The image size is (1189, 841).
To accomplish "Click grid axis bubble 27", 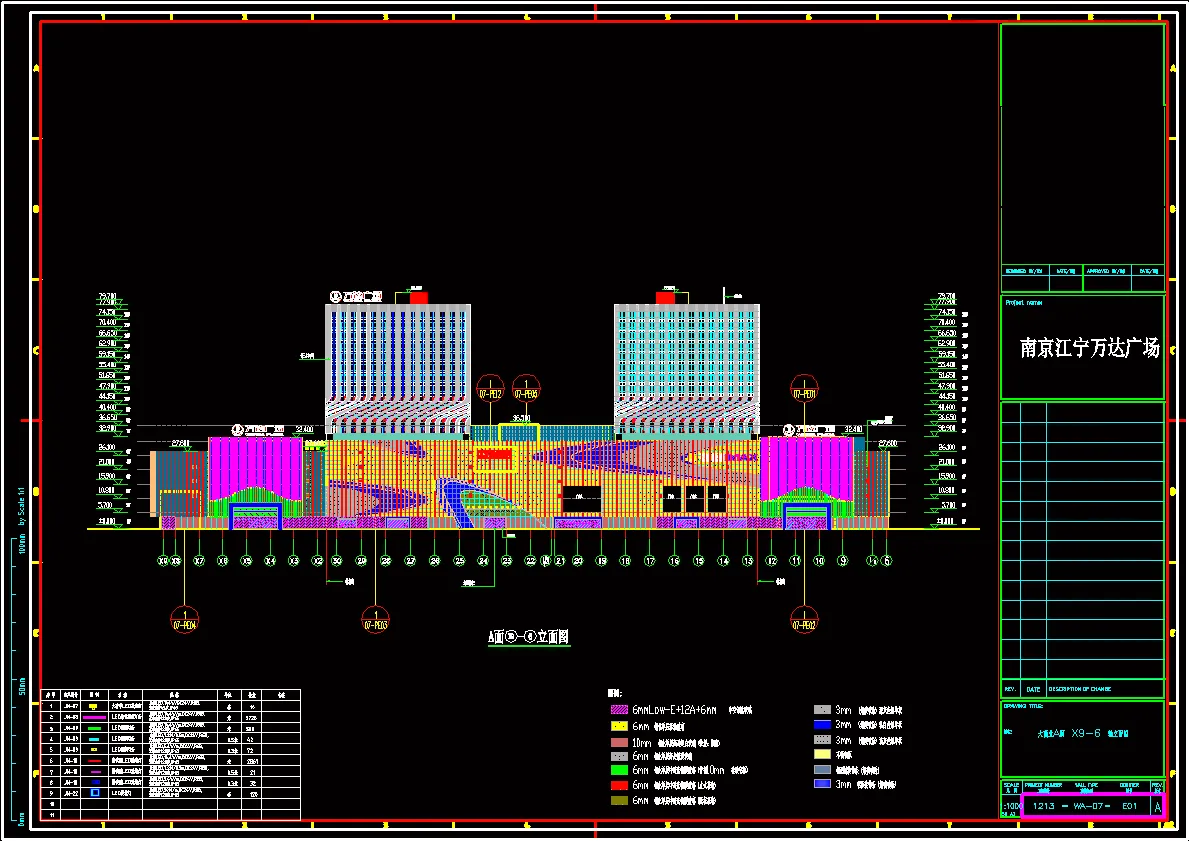I will (410, 561).
